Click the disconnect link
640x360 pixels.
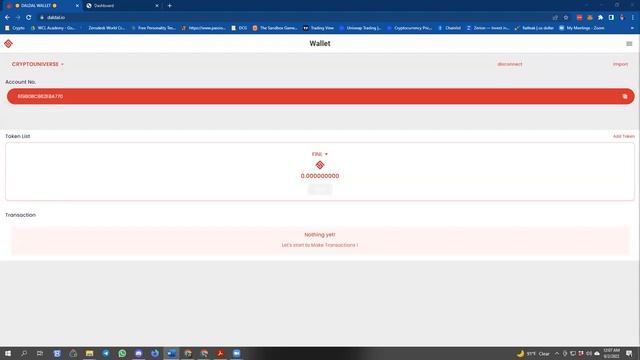coord(509,64)
